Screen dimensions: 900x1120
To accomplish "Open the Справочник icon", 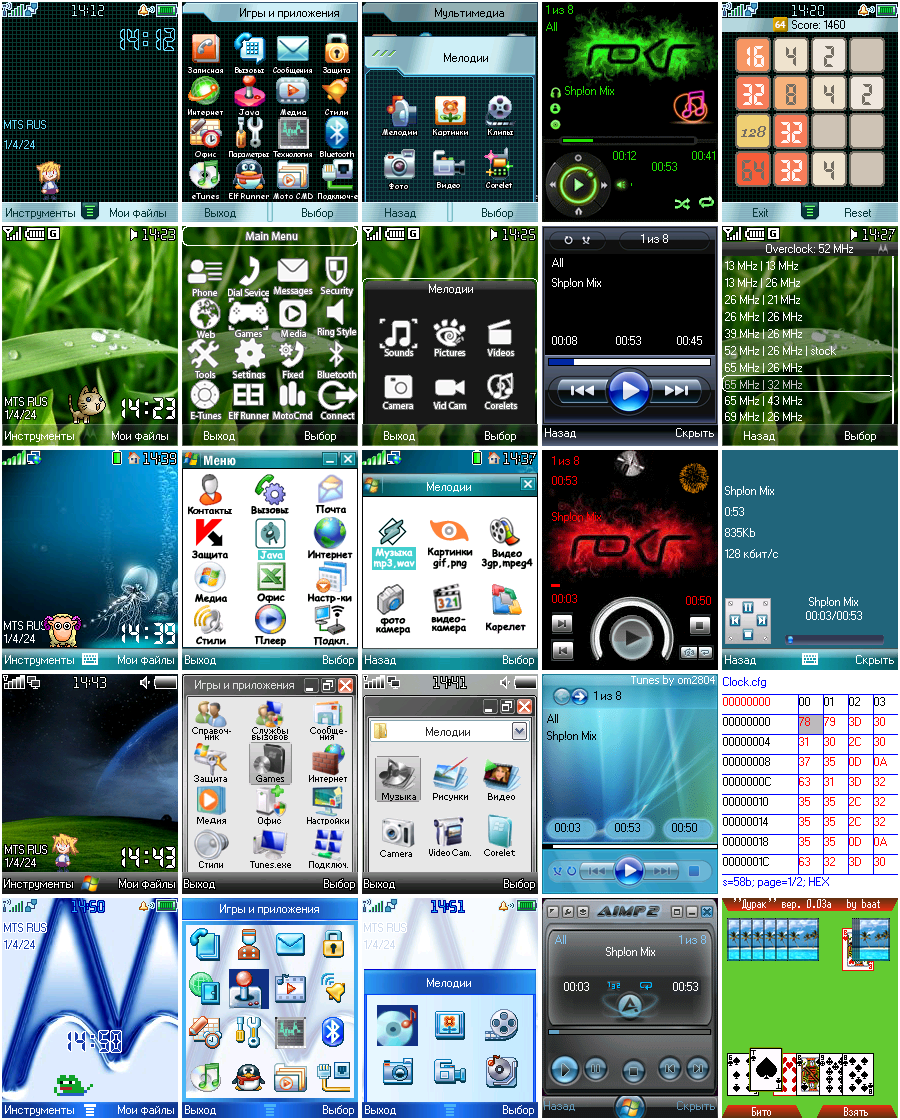I will 211,714.
